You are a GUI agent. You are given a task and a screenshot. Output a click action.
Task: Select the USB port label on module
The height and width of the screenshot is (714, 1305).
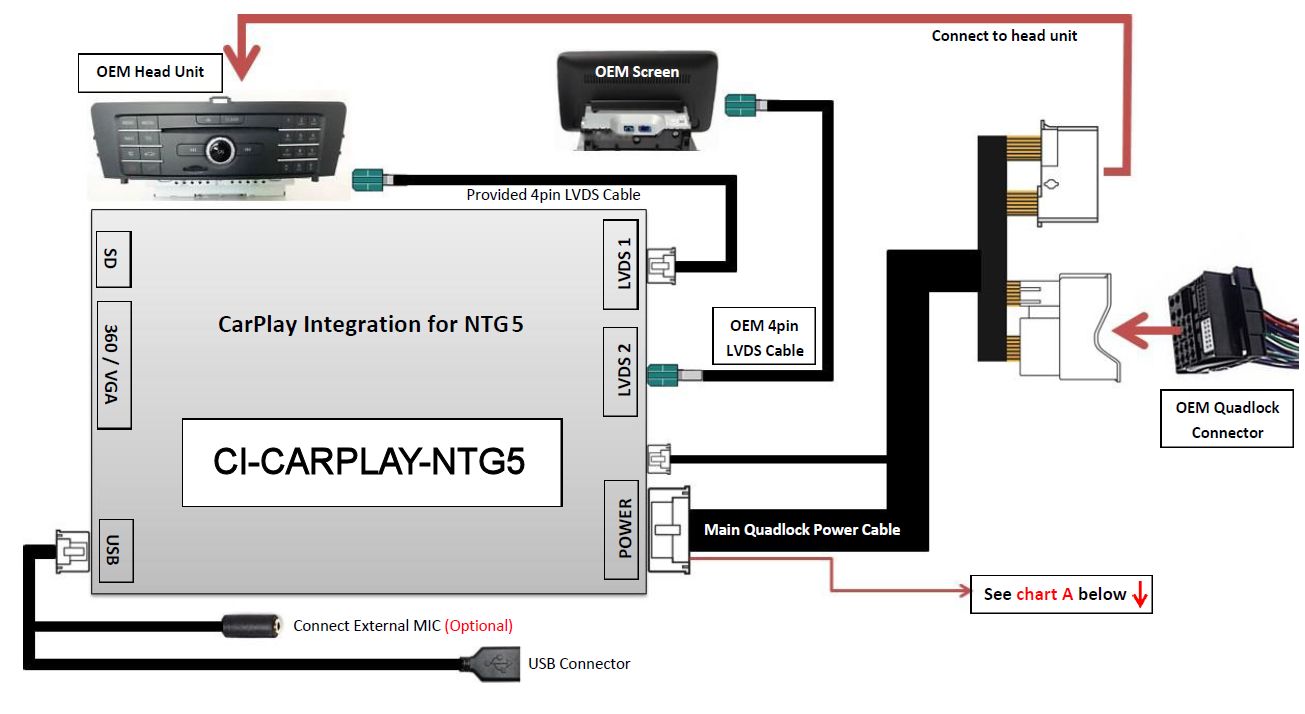click(x=115, y=550)
